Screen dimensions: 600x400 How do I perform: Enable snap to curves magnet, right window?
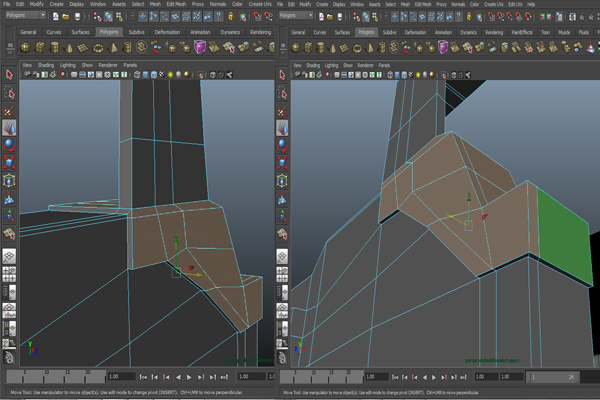point(501,16)
